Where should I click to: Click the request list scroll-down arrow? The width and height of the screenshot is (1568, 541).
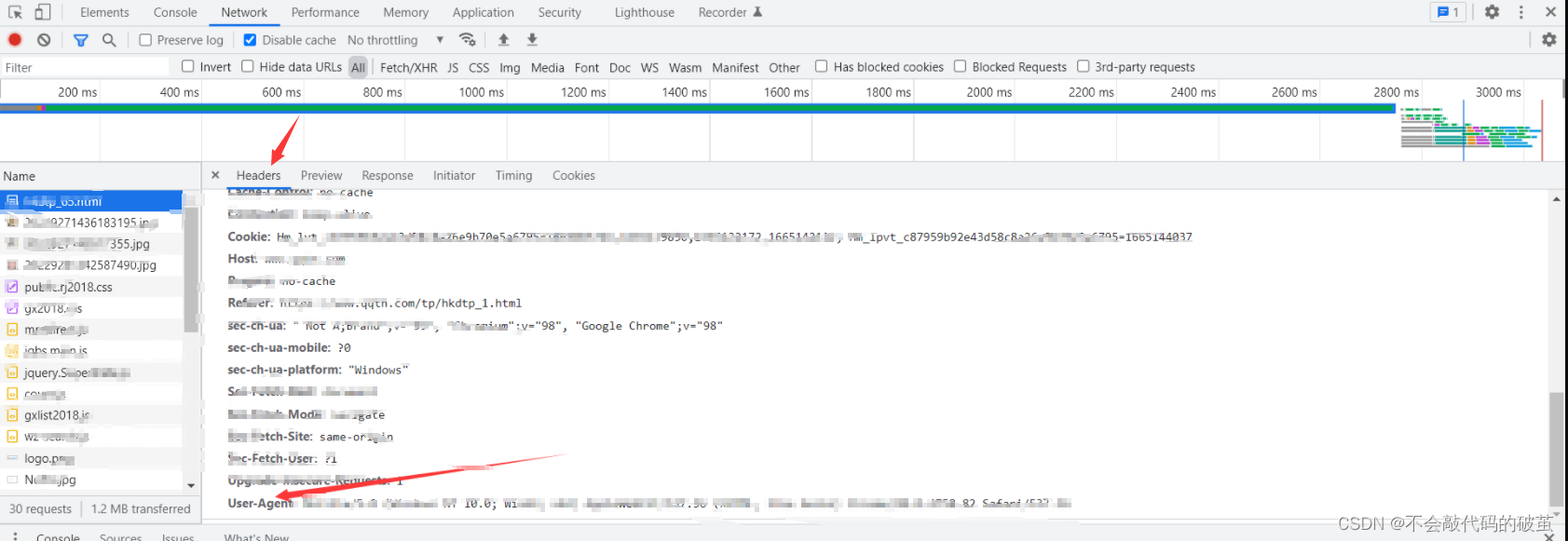(191, 485)
